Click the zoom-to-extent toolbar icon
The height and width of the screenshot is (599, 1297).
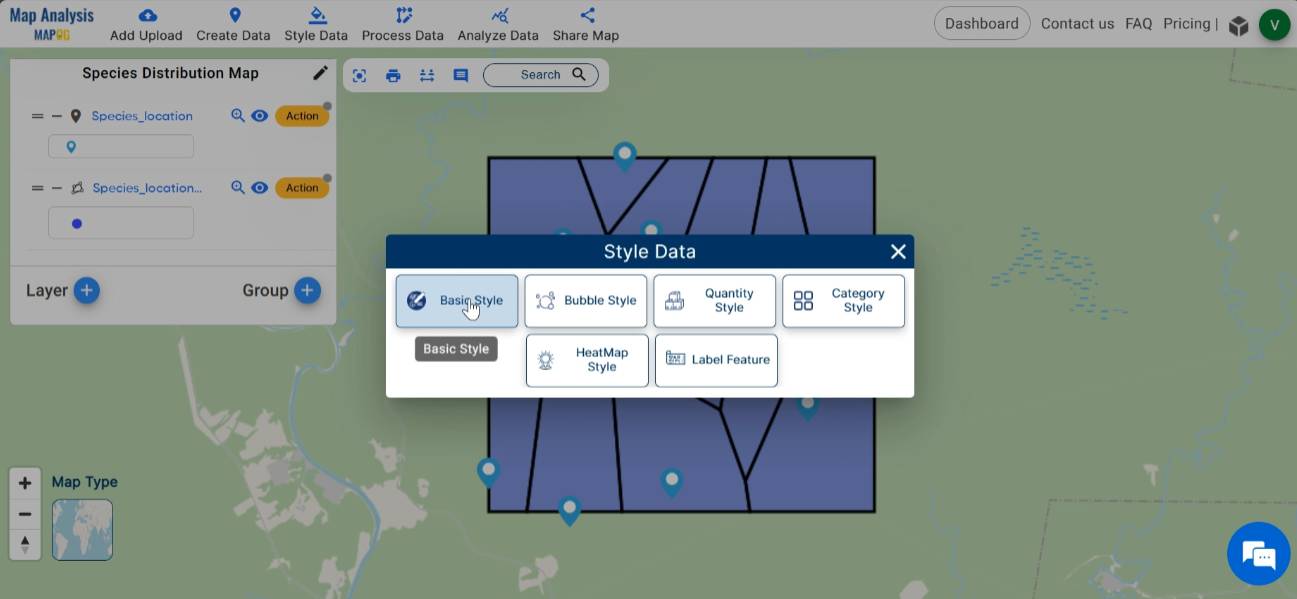coord(359,75)
